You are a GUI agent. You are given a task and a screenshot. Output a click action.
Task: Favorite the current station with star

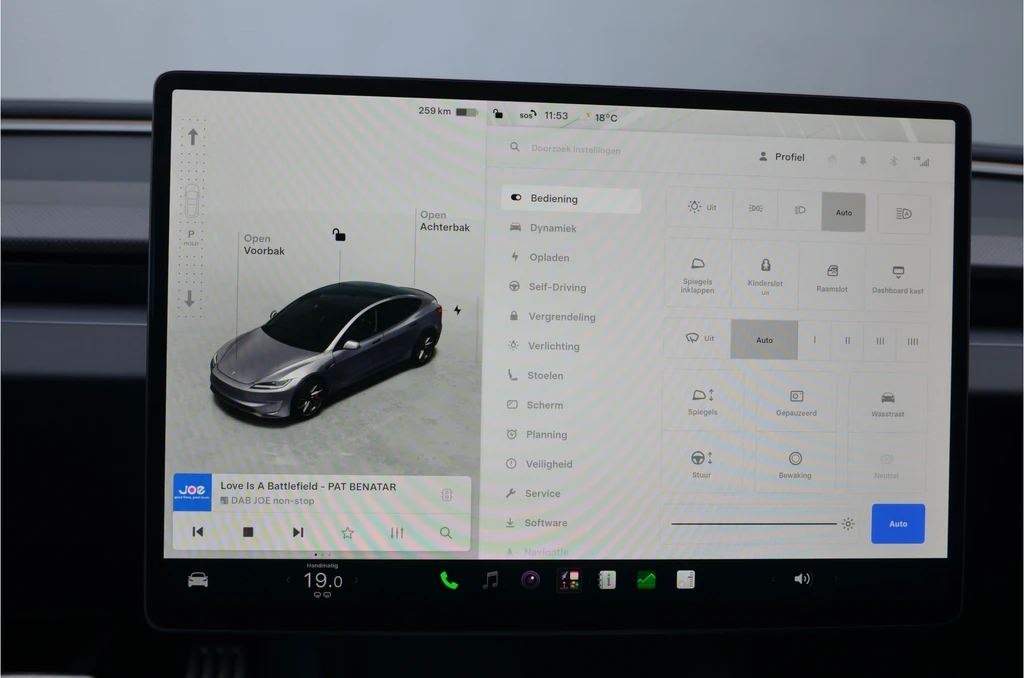click(347, 533)
